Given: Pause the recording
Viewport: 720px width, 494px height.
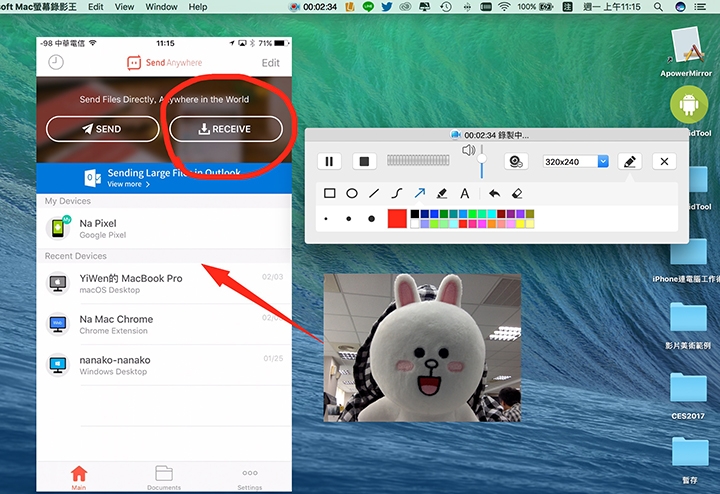Looking at the screenshot, I should [x=329, y=162].
